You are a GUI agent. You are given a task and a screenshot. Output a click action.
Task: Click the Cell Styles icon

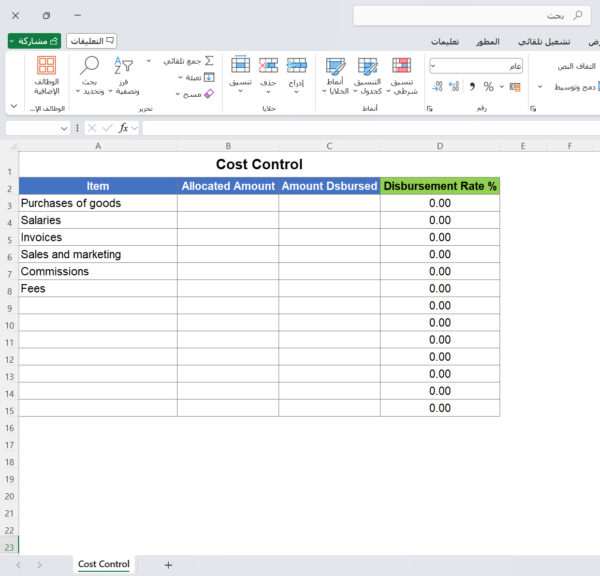[335, 67]
